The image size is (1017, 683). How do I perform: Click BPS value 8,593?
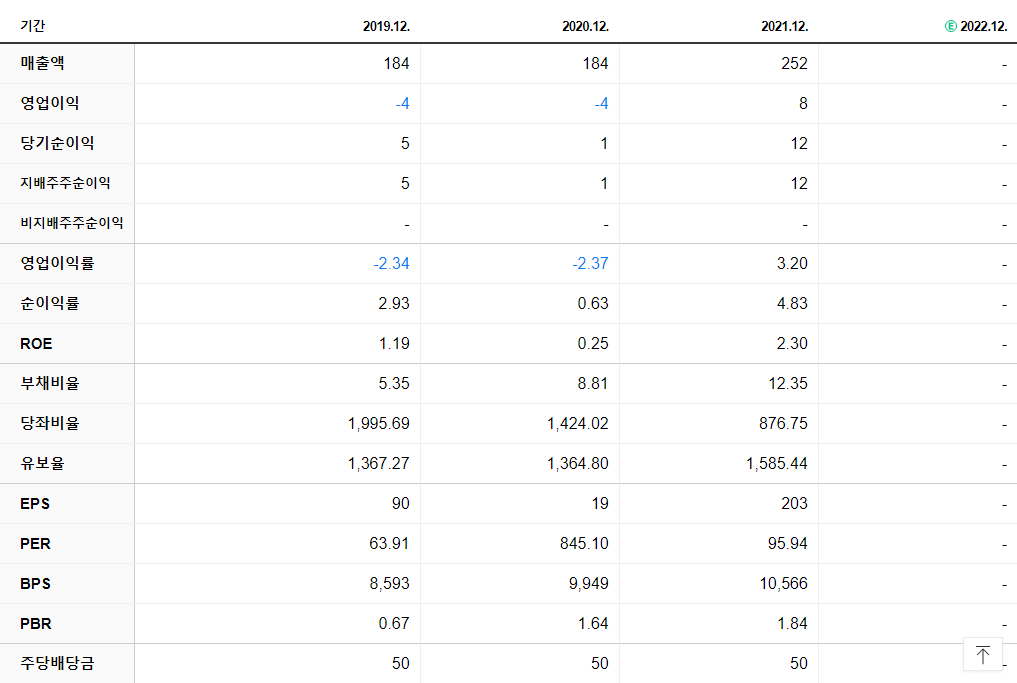click(x=390, y=584)
